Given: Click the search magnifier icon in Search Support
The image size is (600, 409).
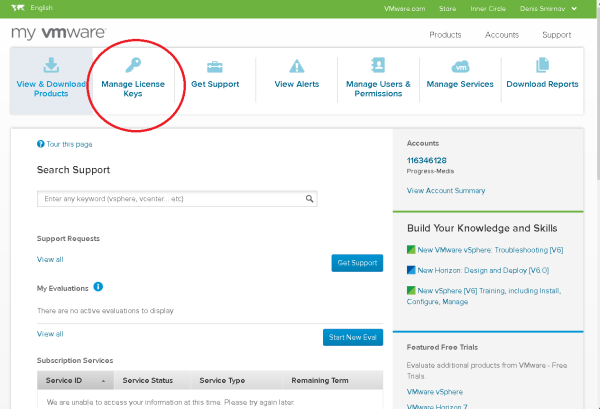Looking at the screenshot, I should 309,199.
